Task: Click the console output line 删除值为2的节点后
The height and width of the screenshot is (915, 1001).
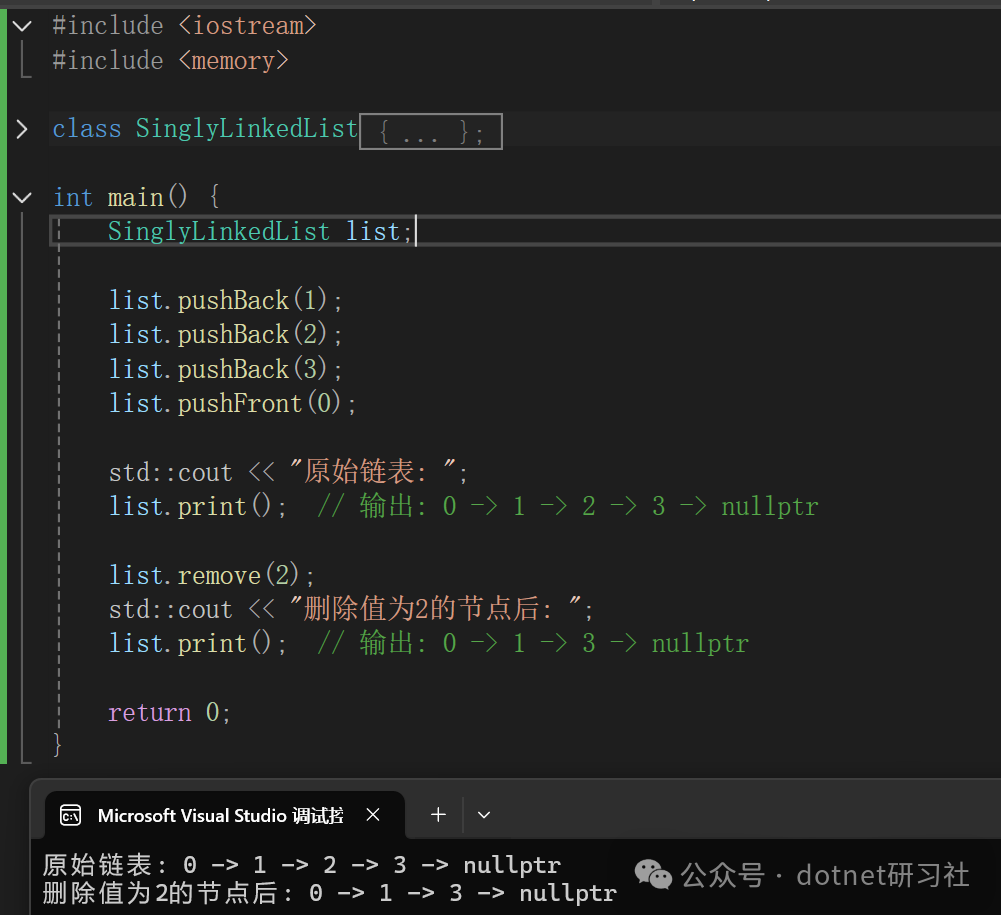Action: (329, 893)
